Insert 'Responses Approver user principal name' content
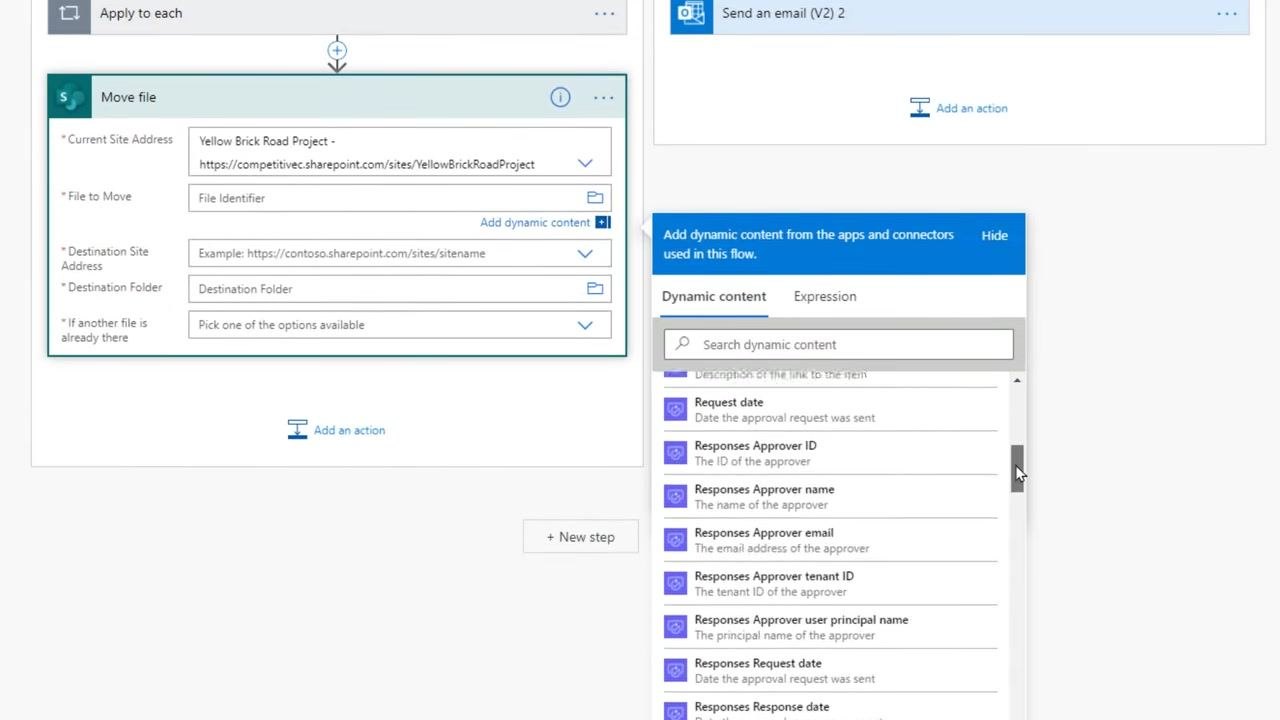 [x=830, y=627]
